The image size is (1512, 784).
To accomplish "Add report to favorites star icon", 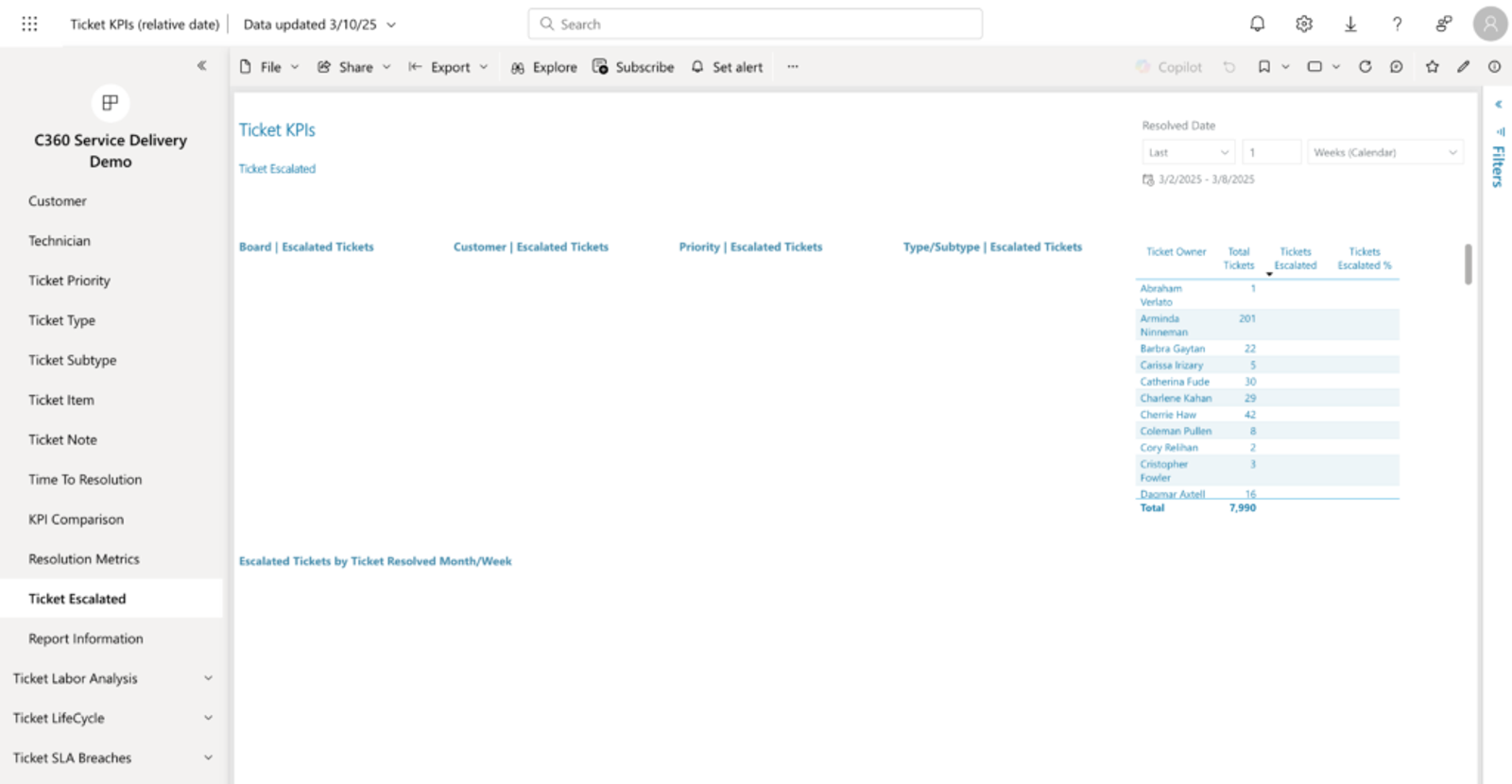I will point(1432,67).
